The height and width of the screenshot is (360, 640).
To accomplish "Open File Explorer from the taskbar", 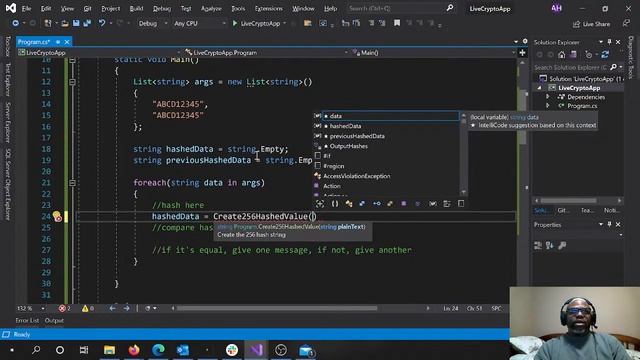I will pos(109,350).
